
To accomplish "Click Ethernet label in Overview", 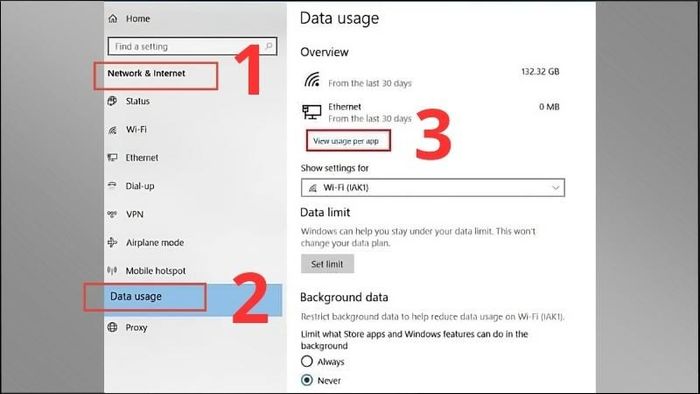I will pos(345,107).
